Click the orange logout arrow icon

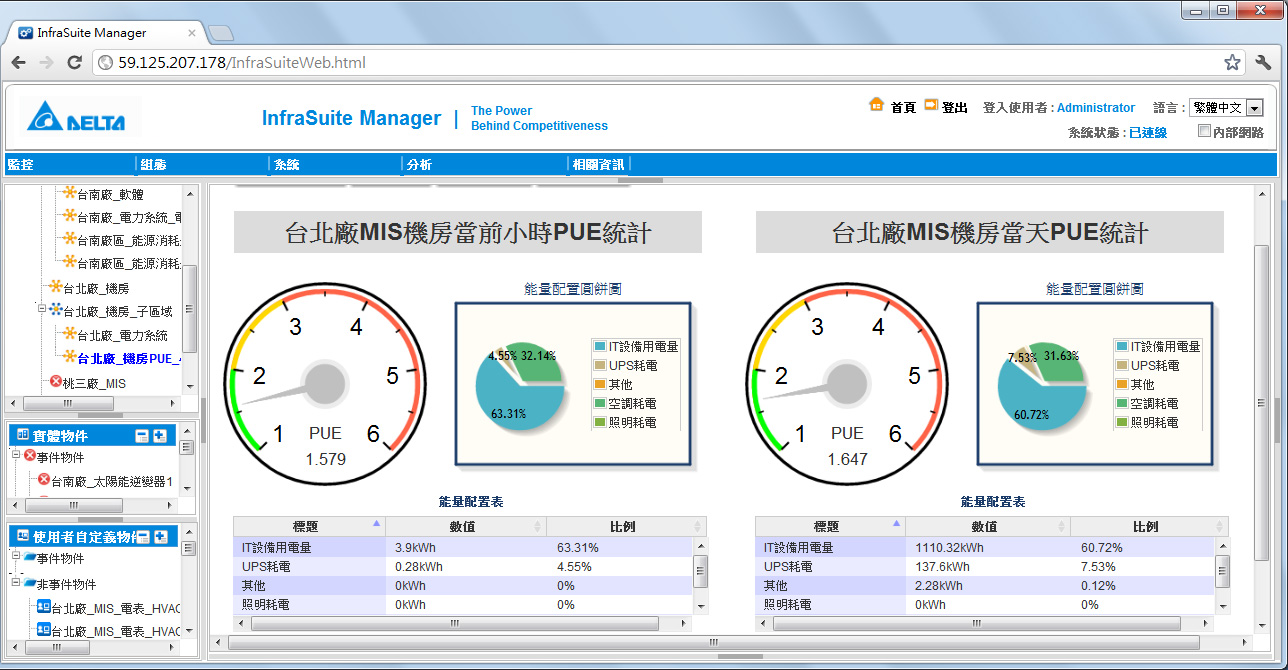pos(931,104)
